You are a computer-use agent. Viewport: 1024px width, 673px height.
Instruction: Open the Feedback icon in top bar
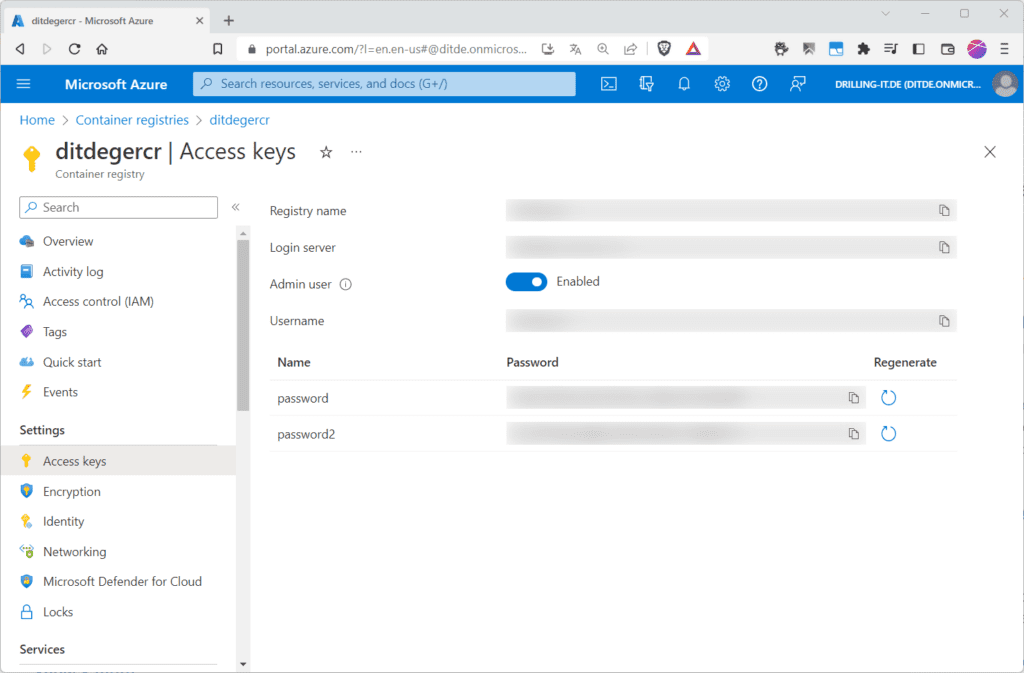point(797,84)
